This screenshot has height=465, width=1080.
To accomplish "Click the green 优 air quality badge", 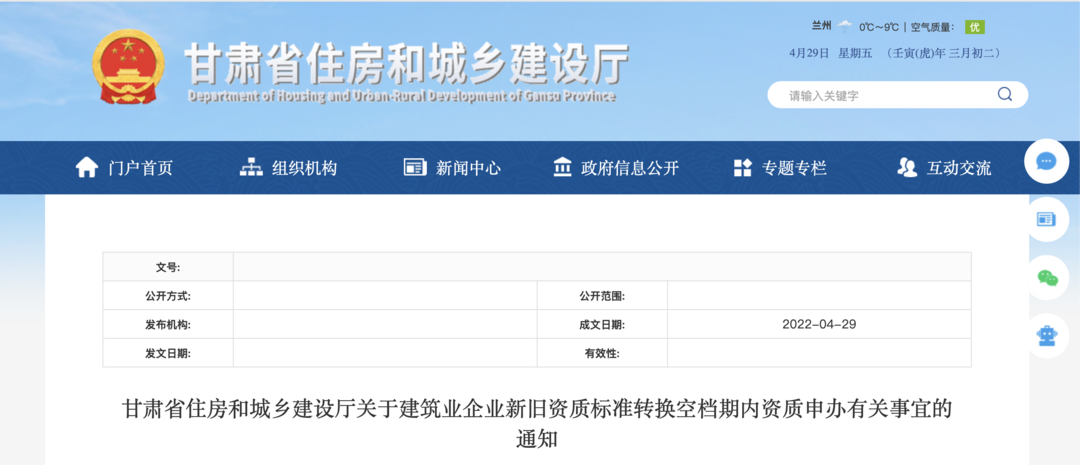I will pyautogui.click(x=974, y=27).
